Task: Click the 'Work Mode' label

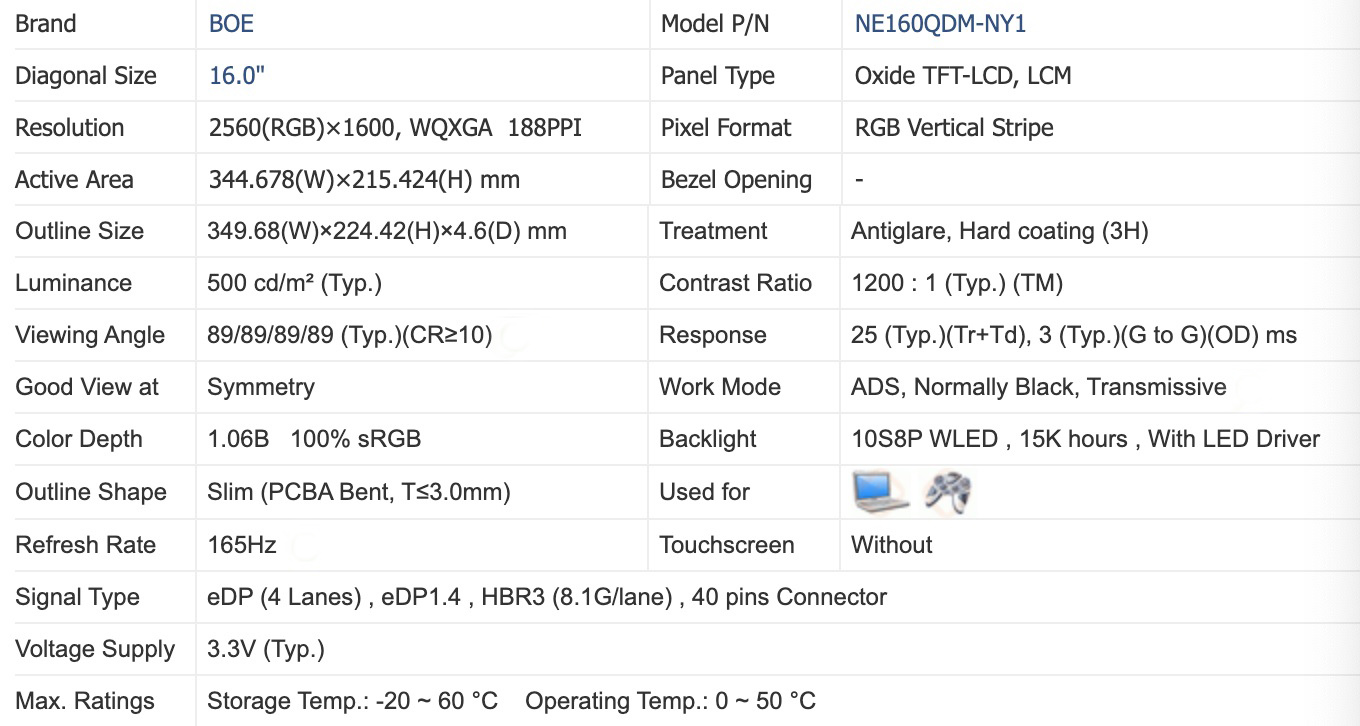Action: 720,387
